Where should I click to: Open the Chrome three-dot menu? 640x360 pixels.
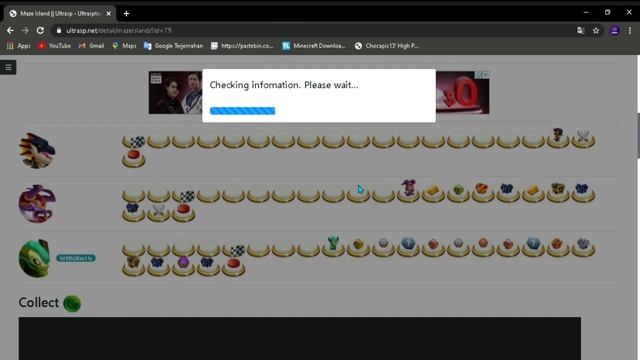pyautogui.click(x=630, y=31)
